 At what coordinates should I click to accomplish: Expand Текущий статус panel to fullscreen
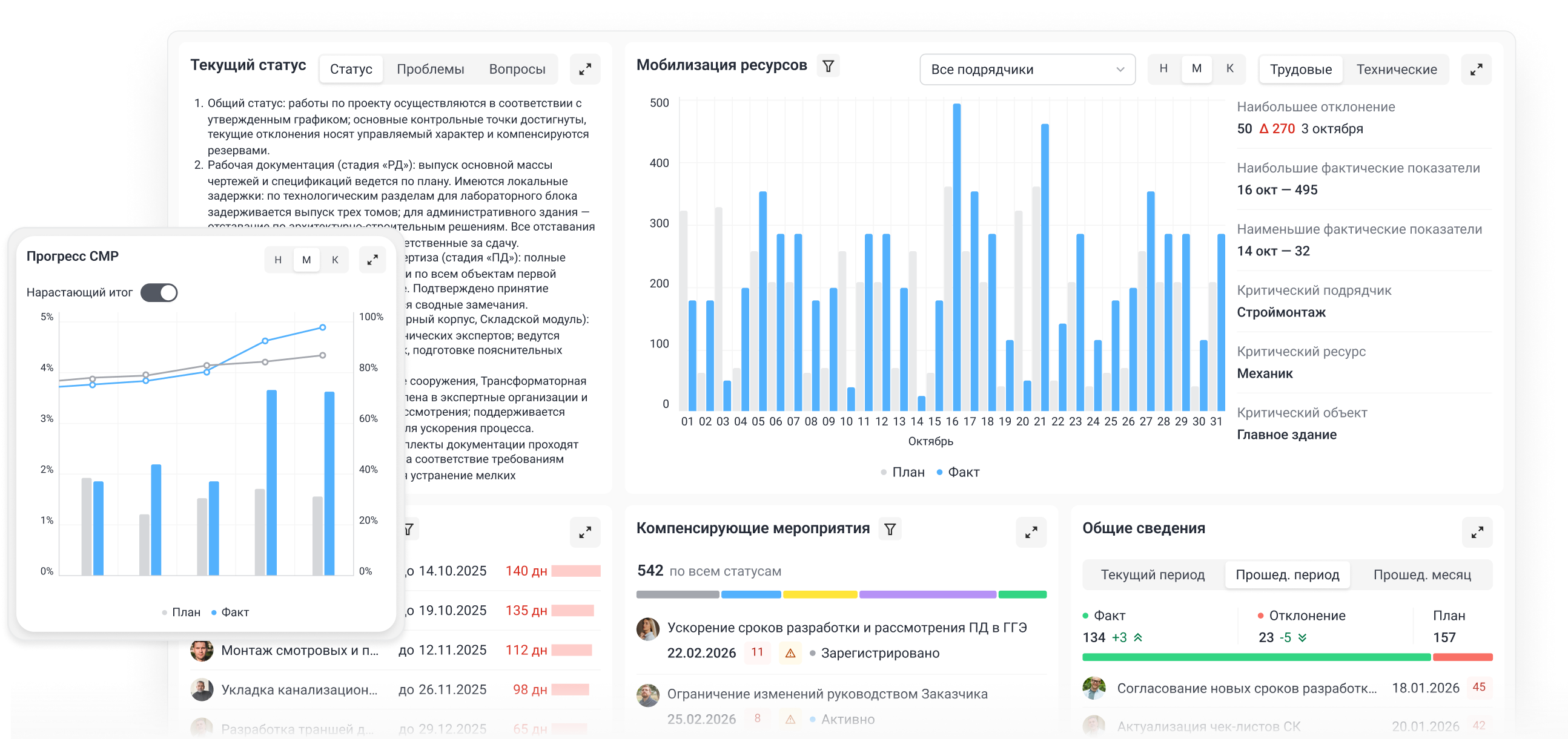click(x=584, y=69)
